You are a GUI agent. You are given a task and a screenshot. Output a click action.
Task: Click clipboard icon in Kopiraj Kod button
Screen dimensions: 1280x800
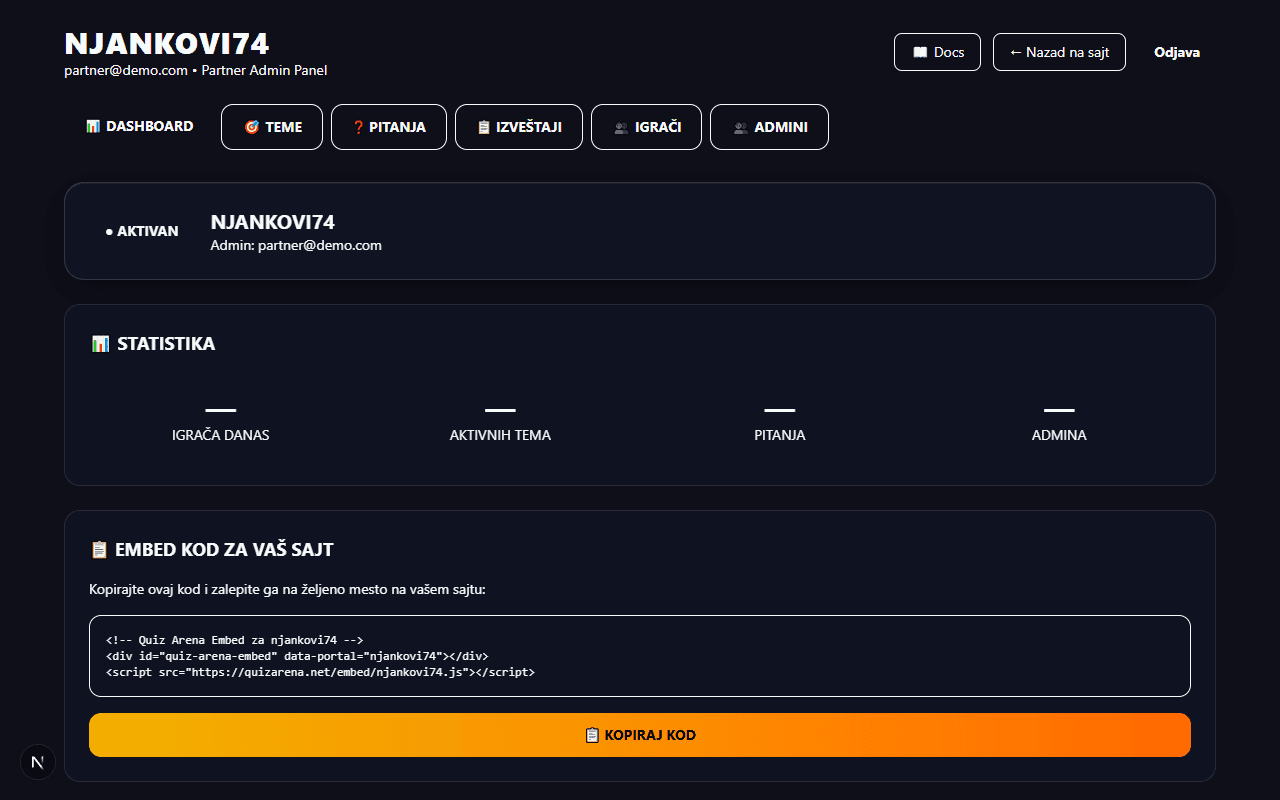(592, 735)
